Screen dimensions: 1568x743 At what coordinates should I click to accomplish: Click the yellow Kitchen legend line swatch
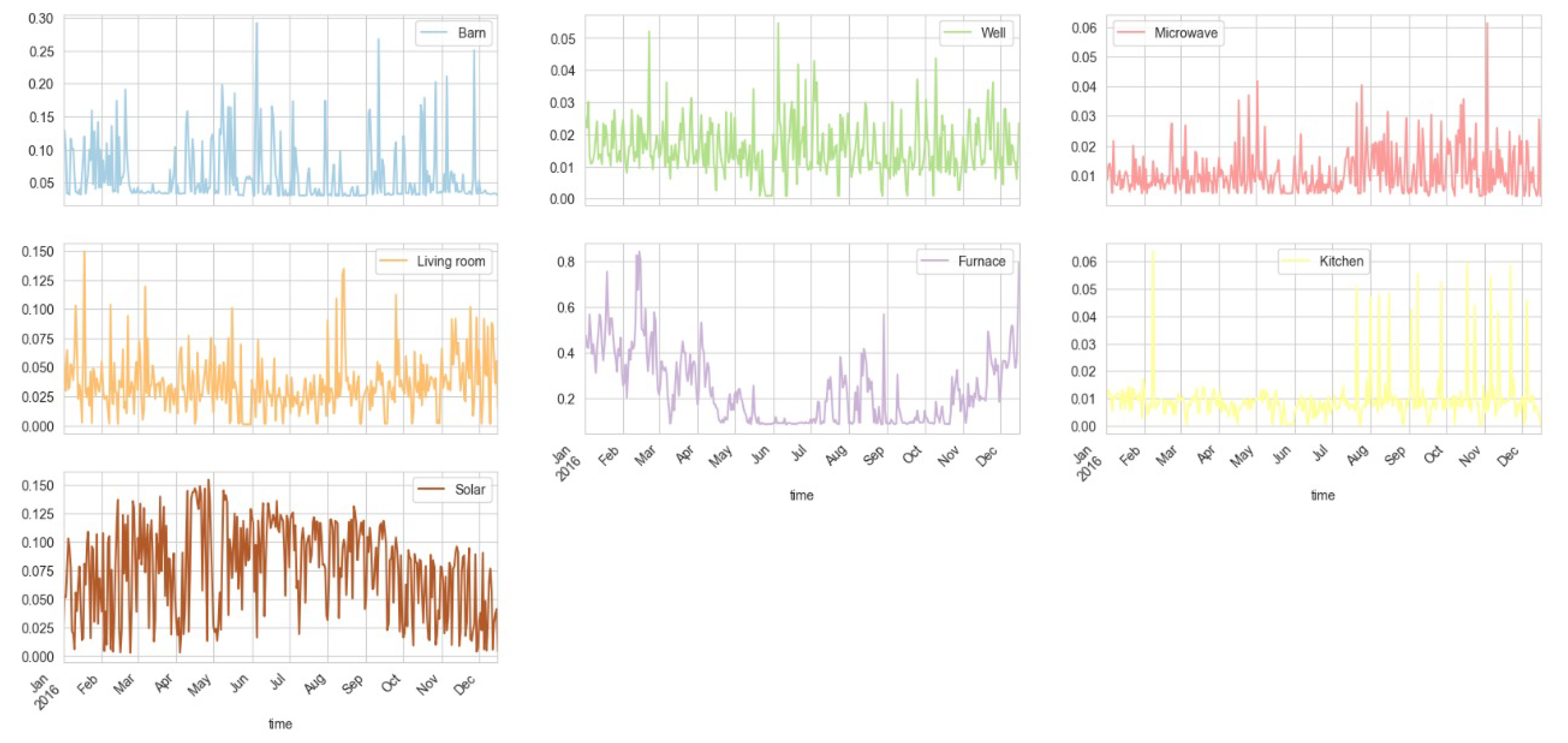point(1296,261)
